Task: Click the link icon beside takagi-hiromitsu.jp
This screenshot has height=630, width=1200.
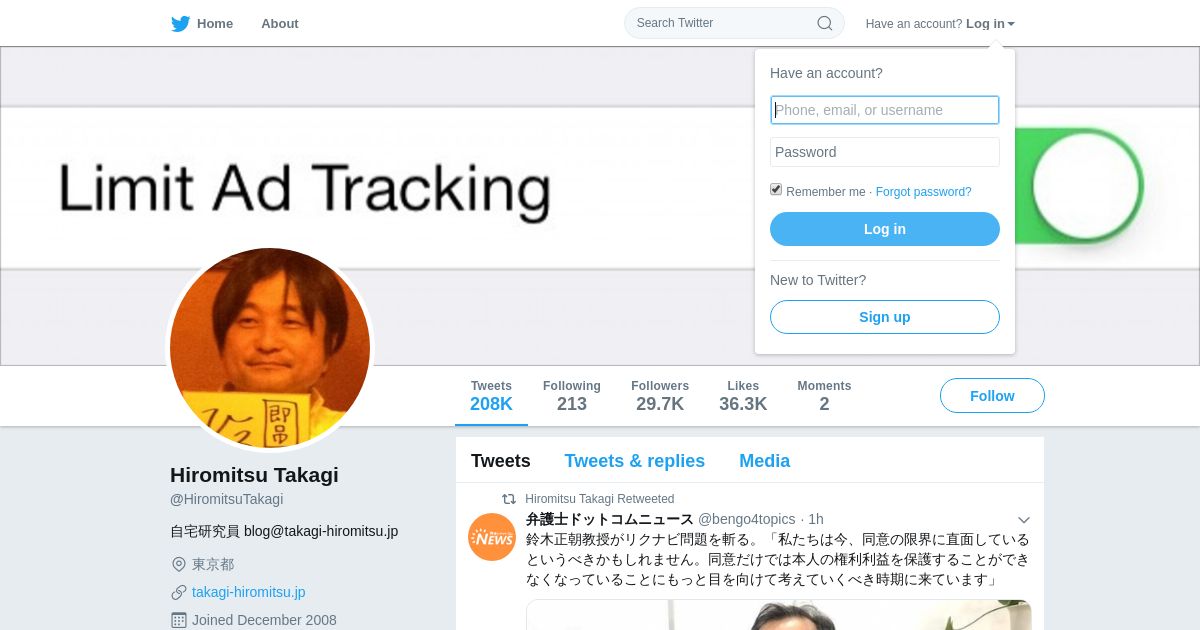Action: point(179,592)
